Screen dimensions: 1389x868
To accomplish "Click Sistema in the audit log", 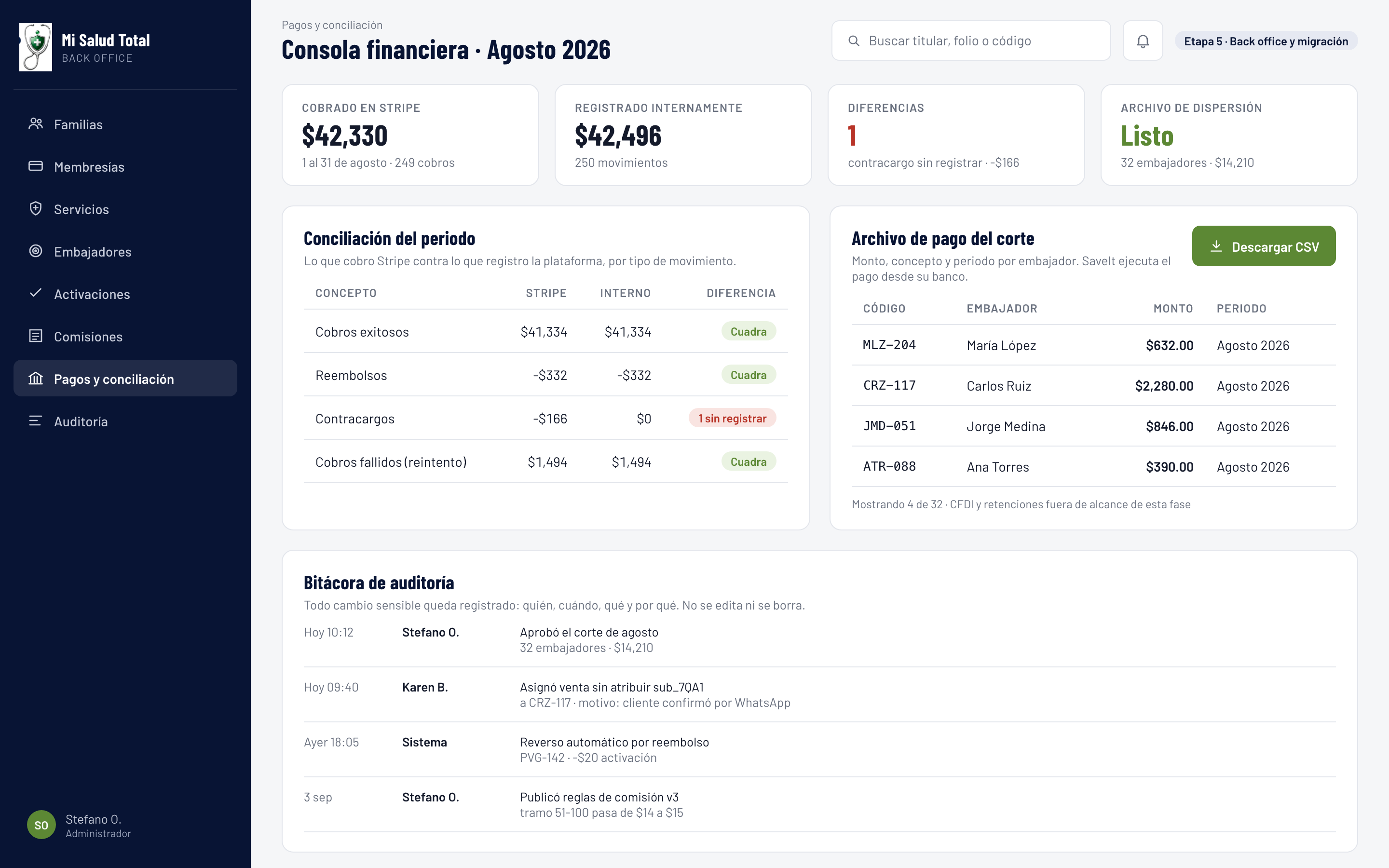I will (x=424, y=742).
